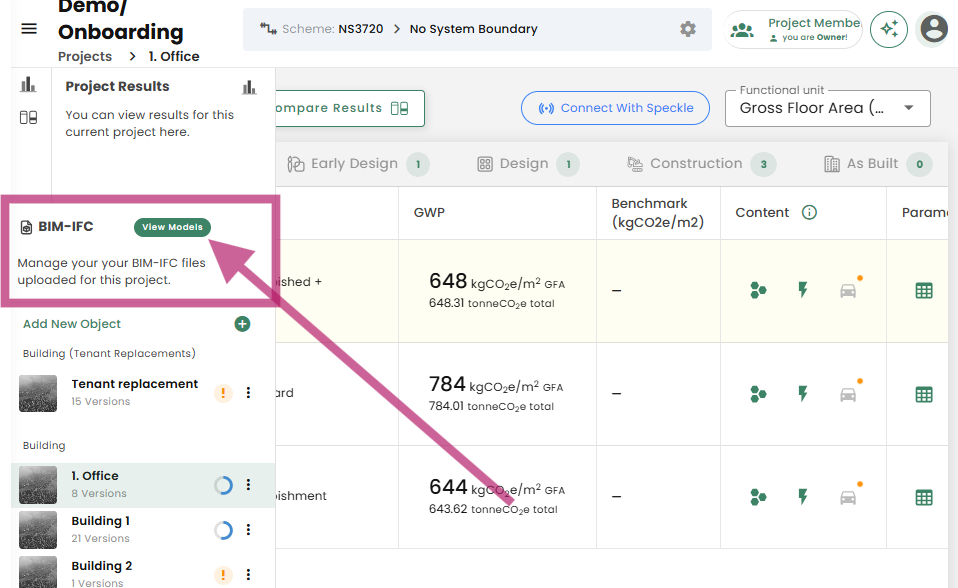Viewport: 958px width, 588px height.
Task: Open the user profile avatar
Action: (933, 30)
